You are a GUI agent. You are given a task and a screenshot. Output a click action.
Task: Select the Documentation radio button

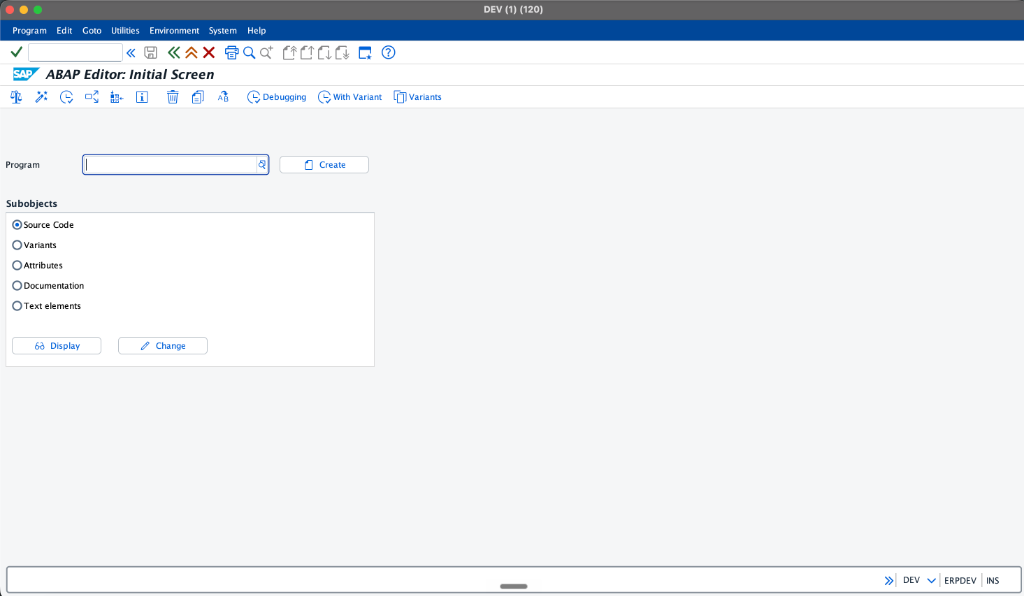pyautogui.click(x=17, y=285)
